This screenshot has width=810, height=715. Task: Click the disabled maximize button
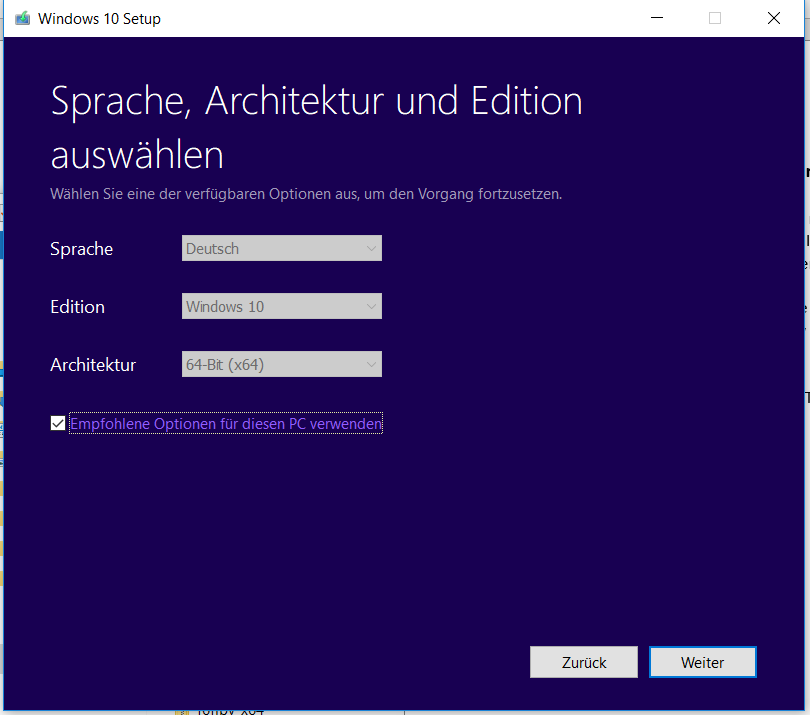(x=715, y=18)
